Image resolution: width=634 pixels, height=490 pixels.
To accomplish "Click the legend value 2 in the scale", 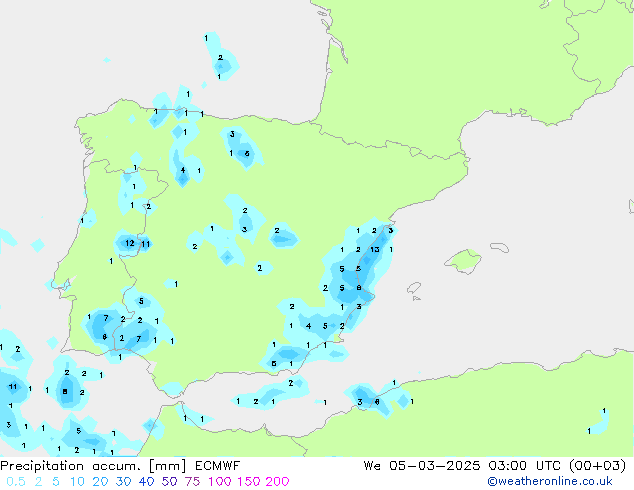I will pyautogui.click(x=38, y=482).
